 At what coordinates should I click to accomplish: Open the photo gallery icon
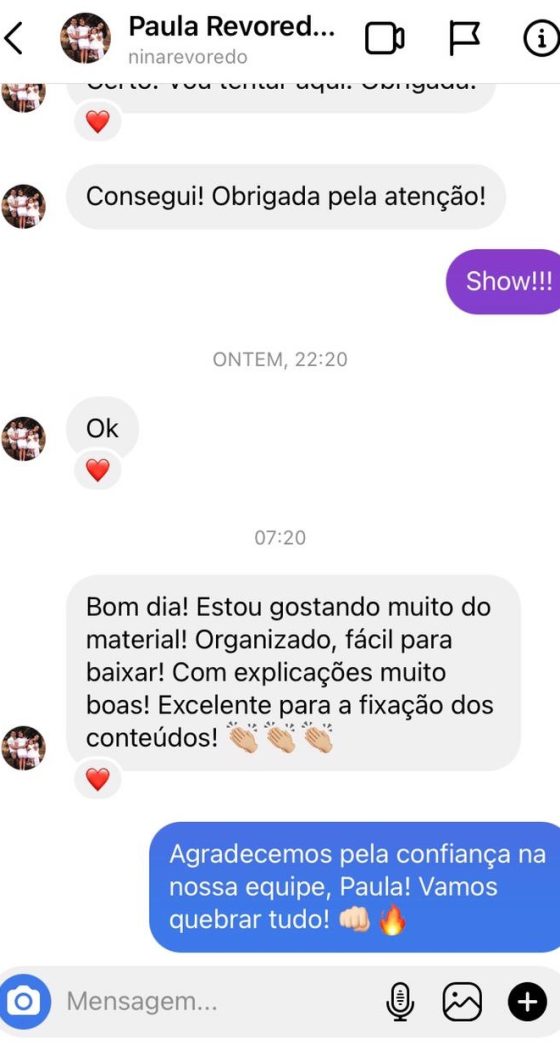462,1002
